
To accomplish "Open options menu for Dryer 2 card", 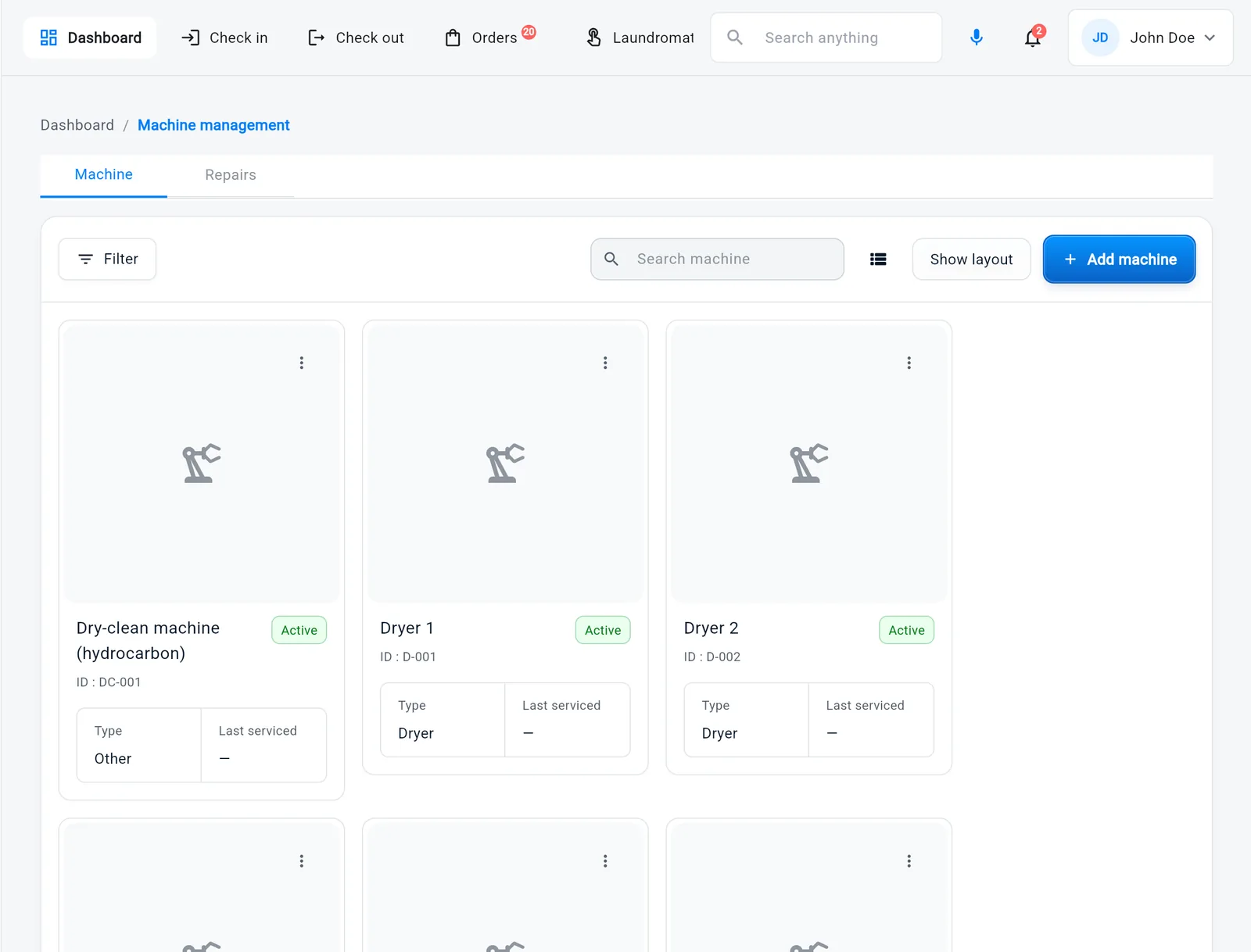I will (909, 363).
